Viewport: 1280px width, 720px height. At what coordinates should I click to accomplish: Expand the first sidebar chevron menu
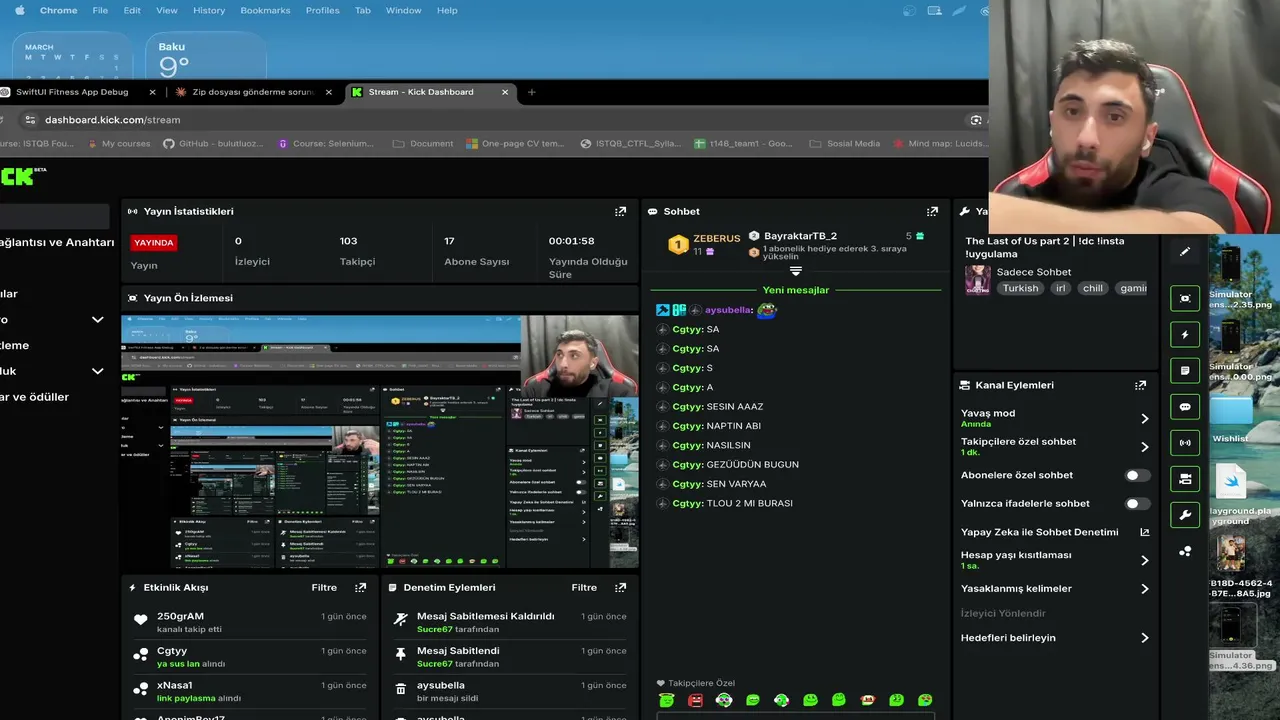97,320
